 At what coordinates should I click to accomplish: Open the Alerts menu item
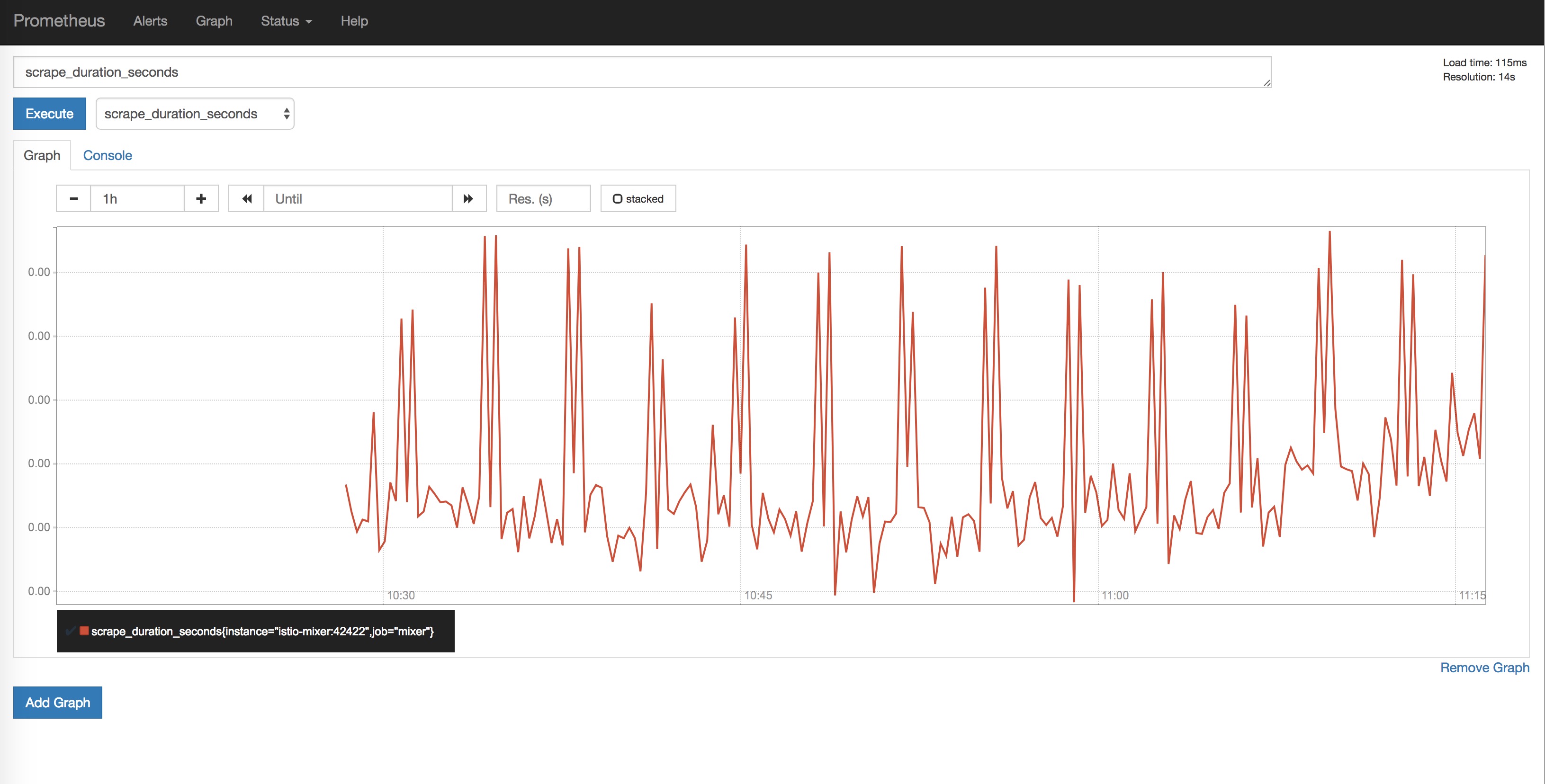(151, 21)
